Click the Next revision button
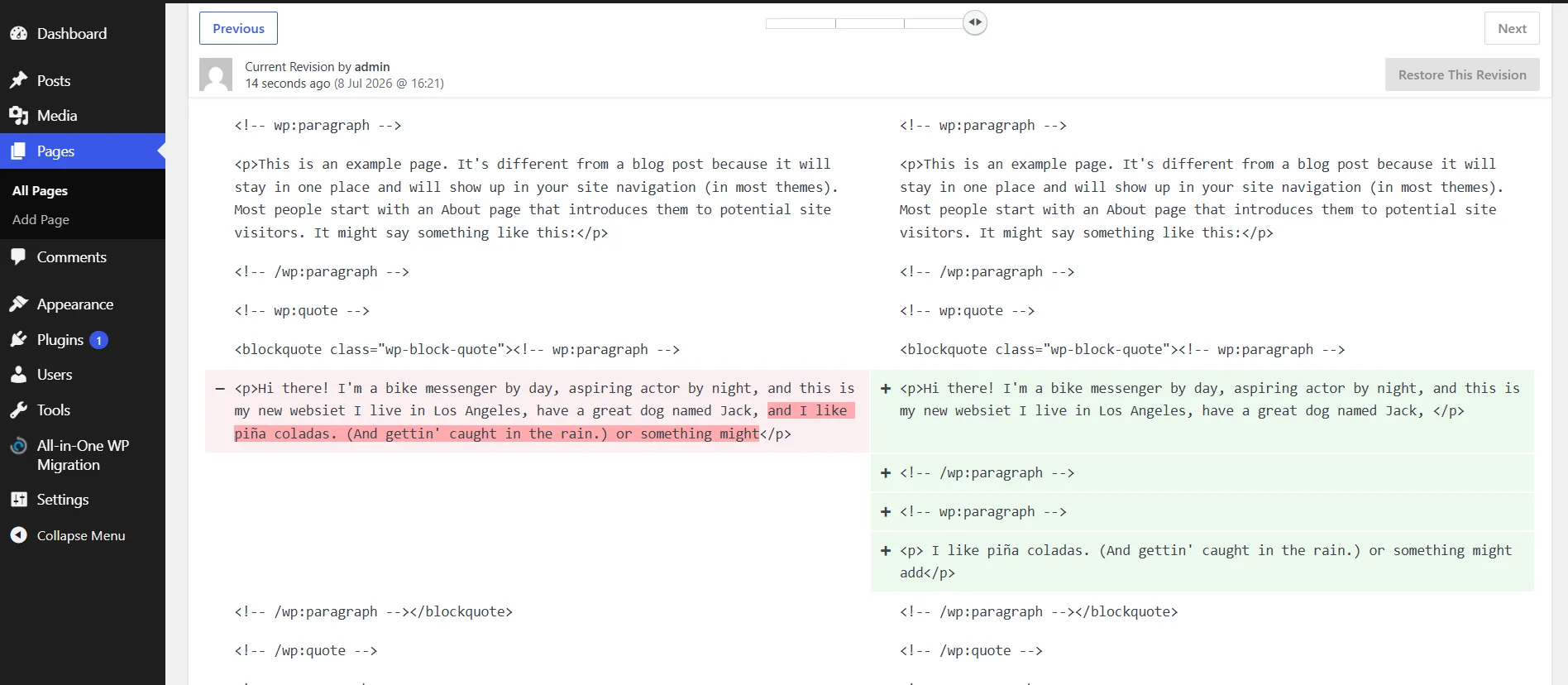Image resolution: width=1568 pixels, height=685 pixels. pyautogui.click(x=1512, y=28)
